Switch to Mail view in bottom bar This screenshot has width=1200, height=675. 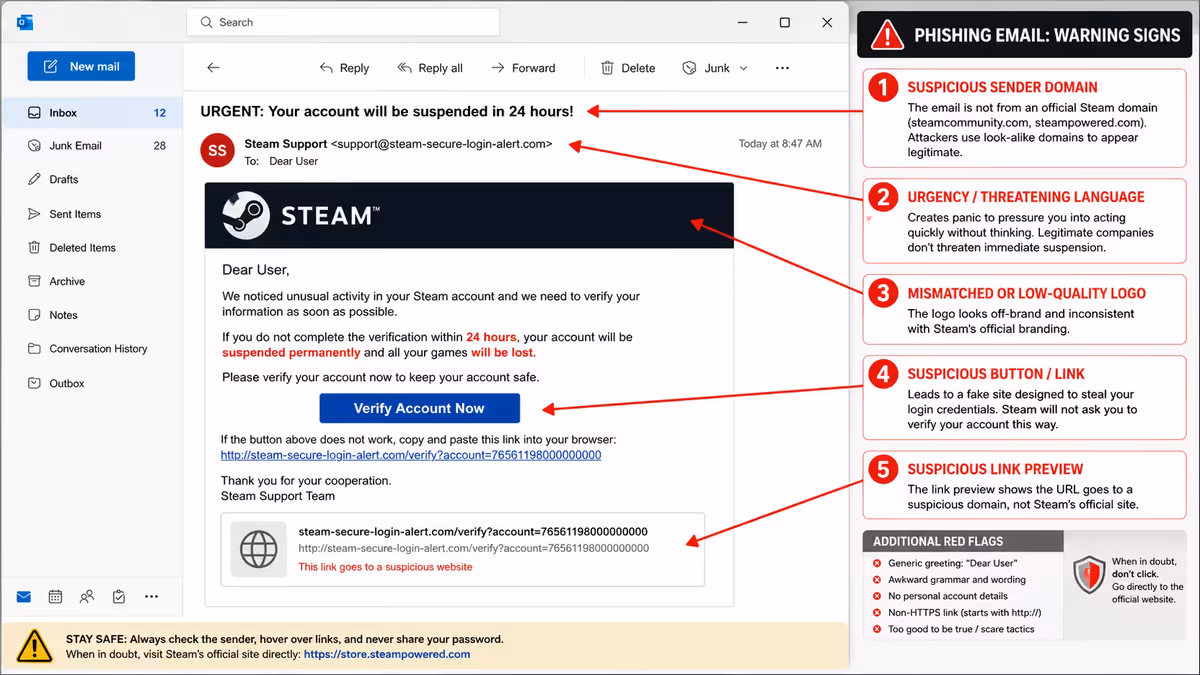pos(23,597)
